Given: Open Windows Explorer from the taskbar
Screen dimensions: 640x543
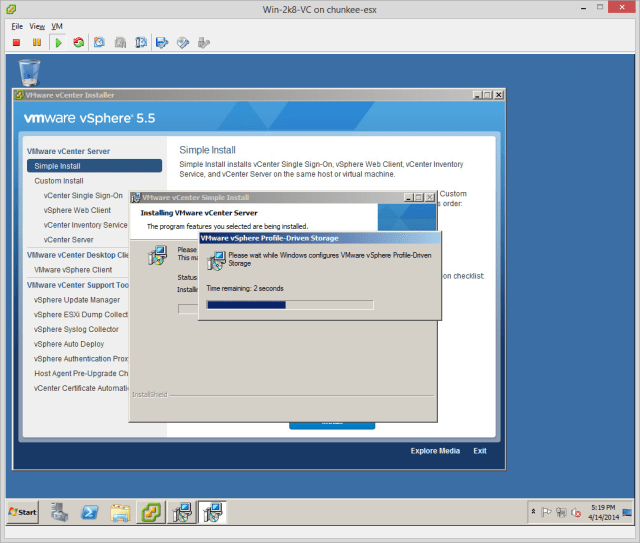Looking at the screenshot, I should click(120, 512).
